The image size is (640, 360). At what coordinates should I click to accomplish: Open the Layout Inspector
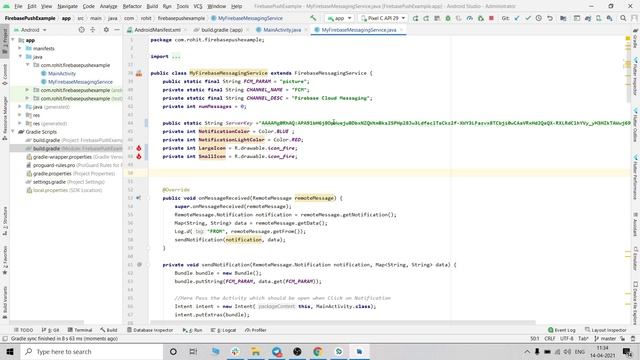606,330
